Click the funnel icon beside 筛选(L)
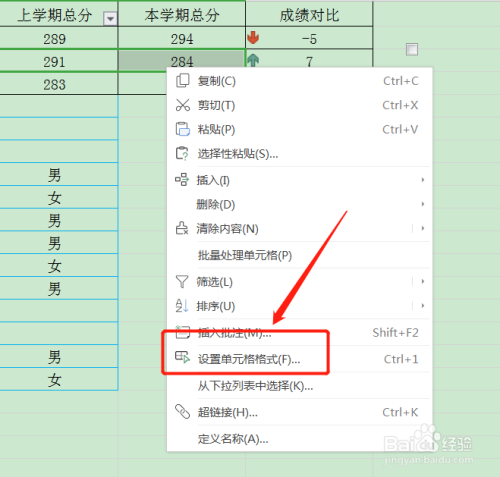The height and width of the screenshot is (477, 500). tap(182, 282)
